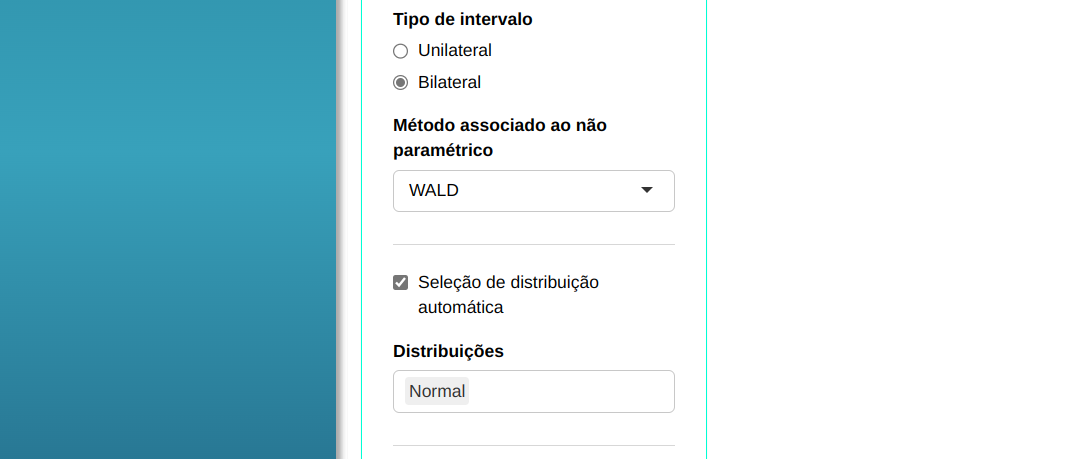Click the divider line below Distribuições field
Image resolution: width=1071 pixels, height=459 pixels.
point(534,445)
